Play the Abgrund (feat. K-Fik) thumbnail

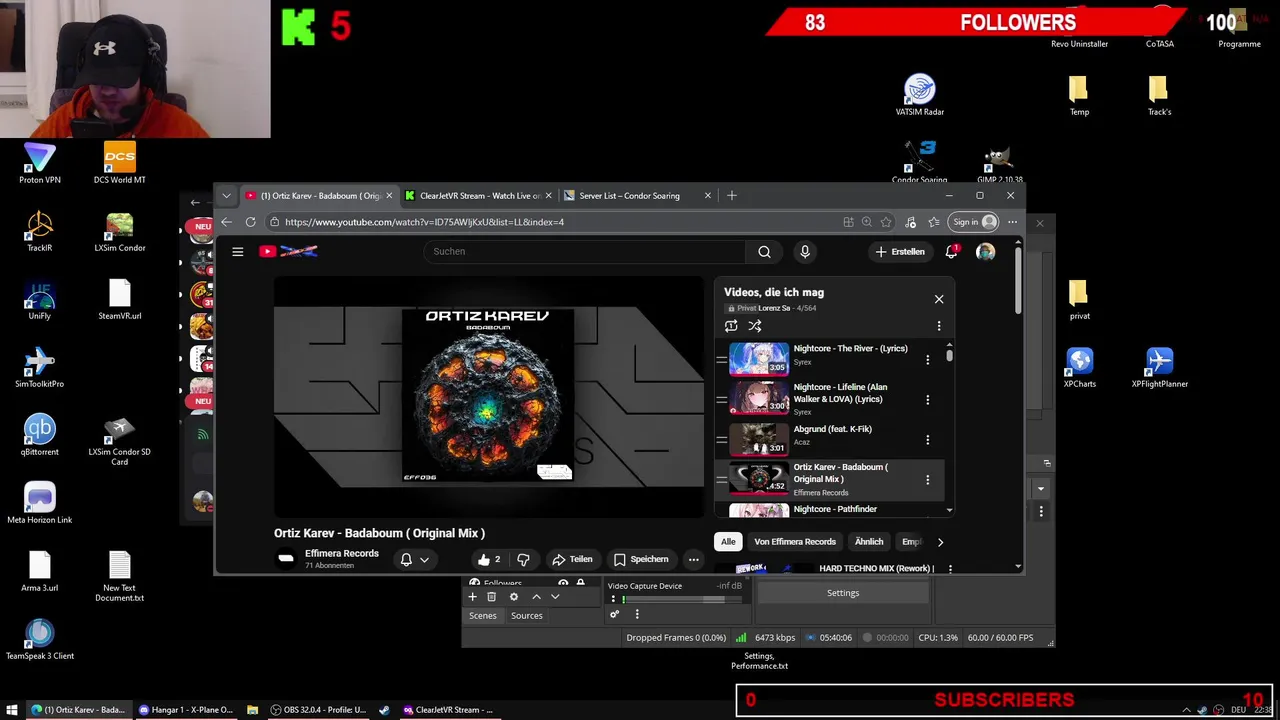click(759, 439)
